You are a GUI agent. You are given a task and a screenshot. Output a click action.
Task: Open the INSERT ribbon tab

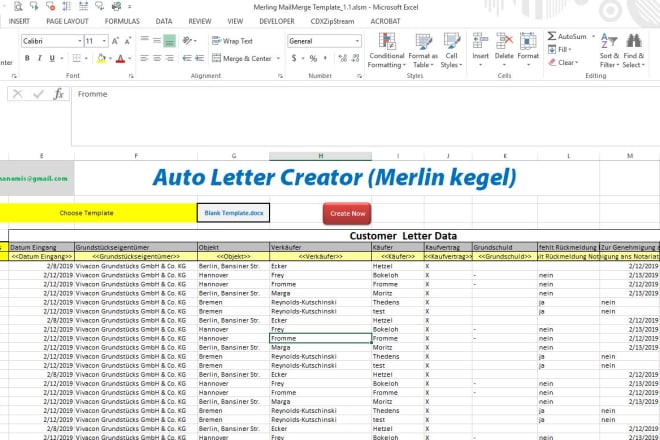click(x=19, y=21)
